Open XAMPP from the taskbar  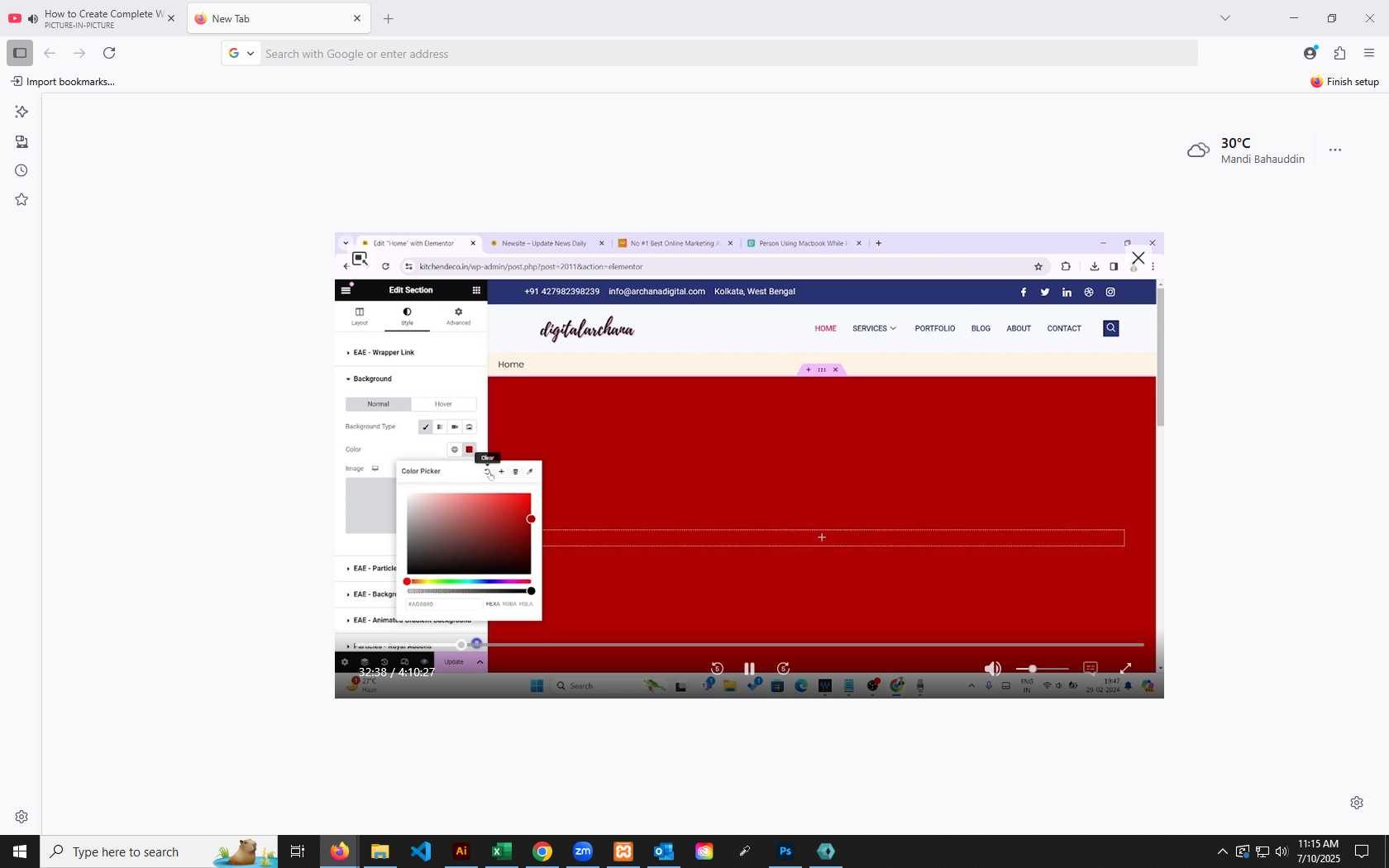tap(623, 851)
